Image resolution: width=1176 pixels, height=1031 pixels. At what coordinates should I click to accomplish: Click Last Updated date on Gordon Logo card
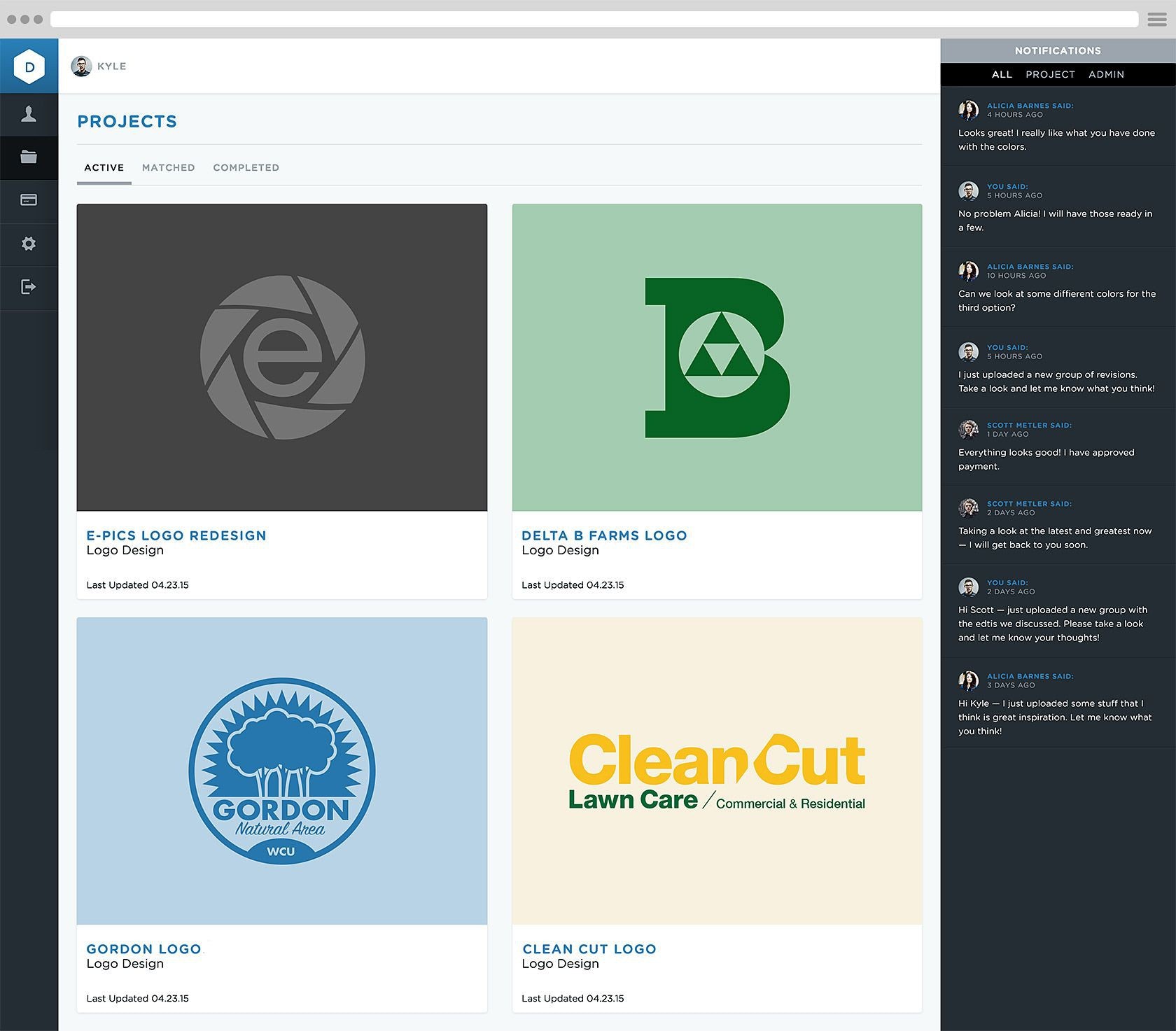(137, 999)
